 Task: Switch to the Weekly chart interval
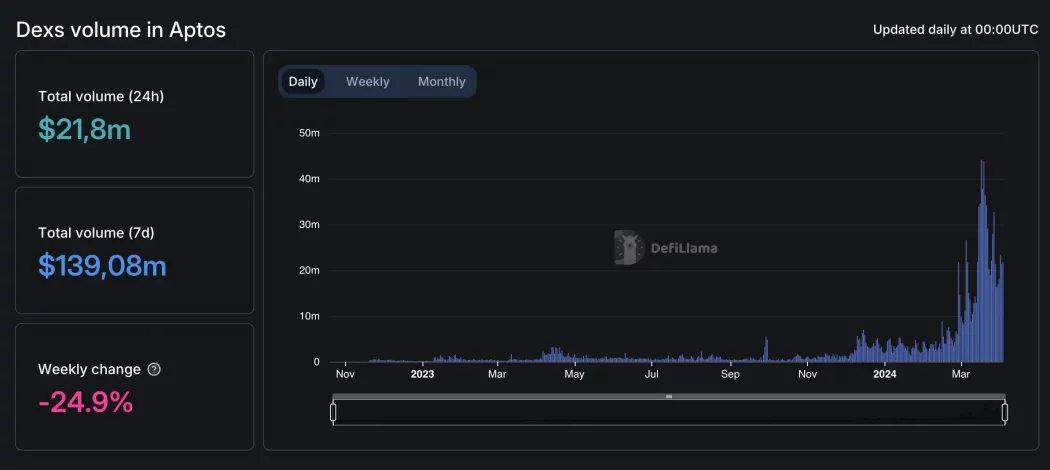pos(368,82)
